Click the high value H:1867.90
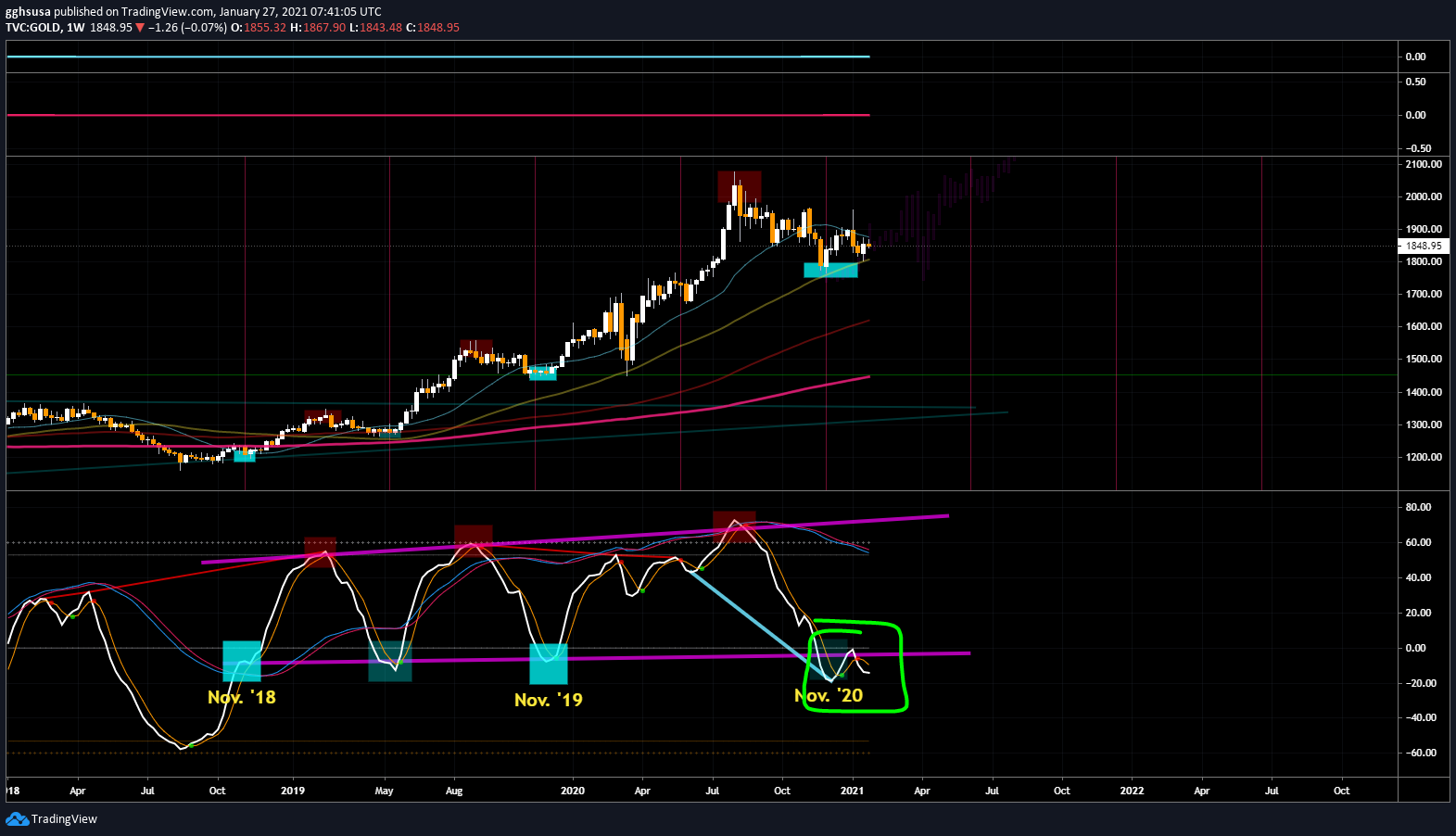Screen dimensions: 1456x836 tap(318, 28)
